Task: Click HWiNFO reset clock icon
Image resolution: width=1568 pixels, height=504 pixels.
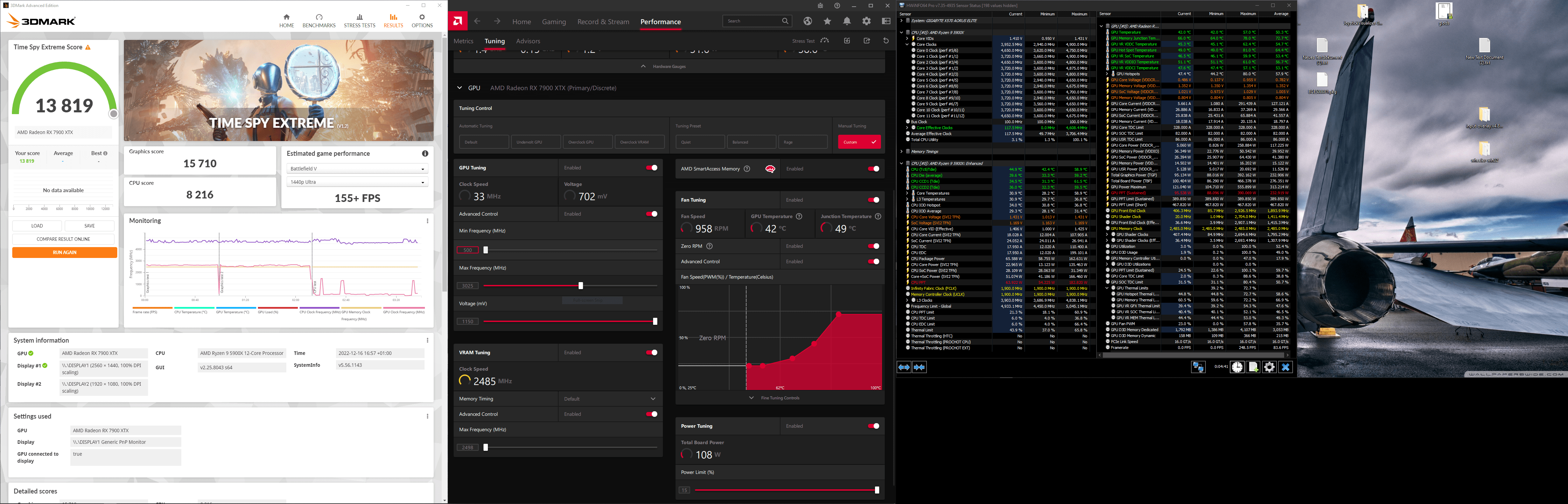Action: (x=1237, y=367)
